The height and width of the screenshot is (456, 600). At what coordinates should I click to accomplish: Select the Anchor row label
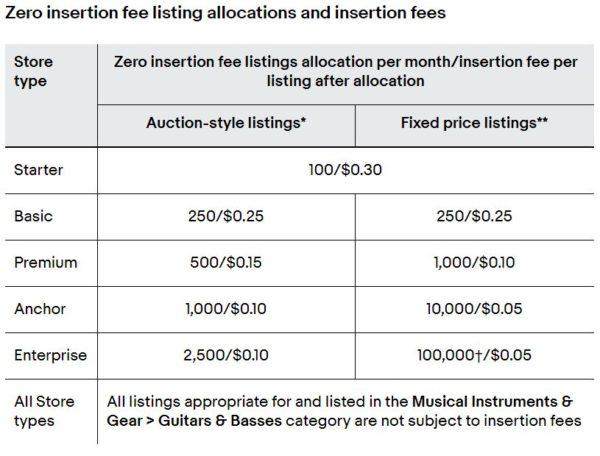[x=40, y=309]
